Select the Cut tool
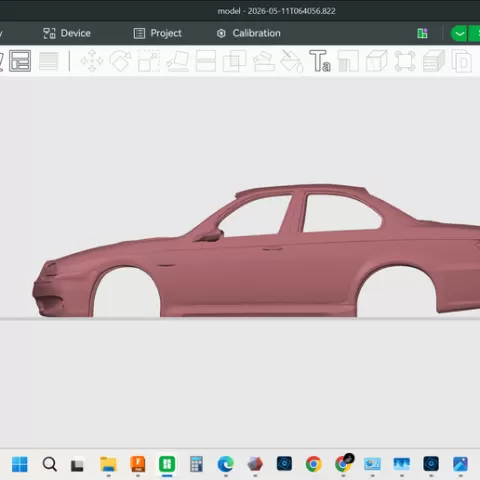Viewport: 480px width, 480px height. pos(206,61)
